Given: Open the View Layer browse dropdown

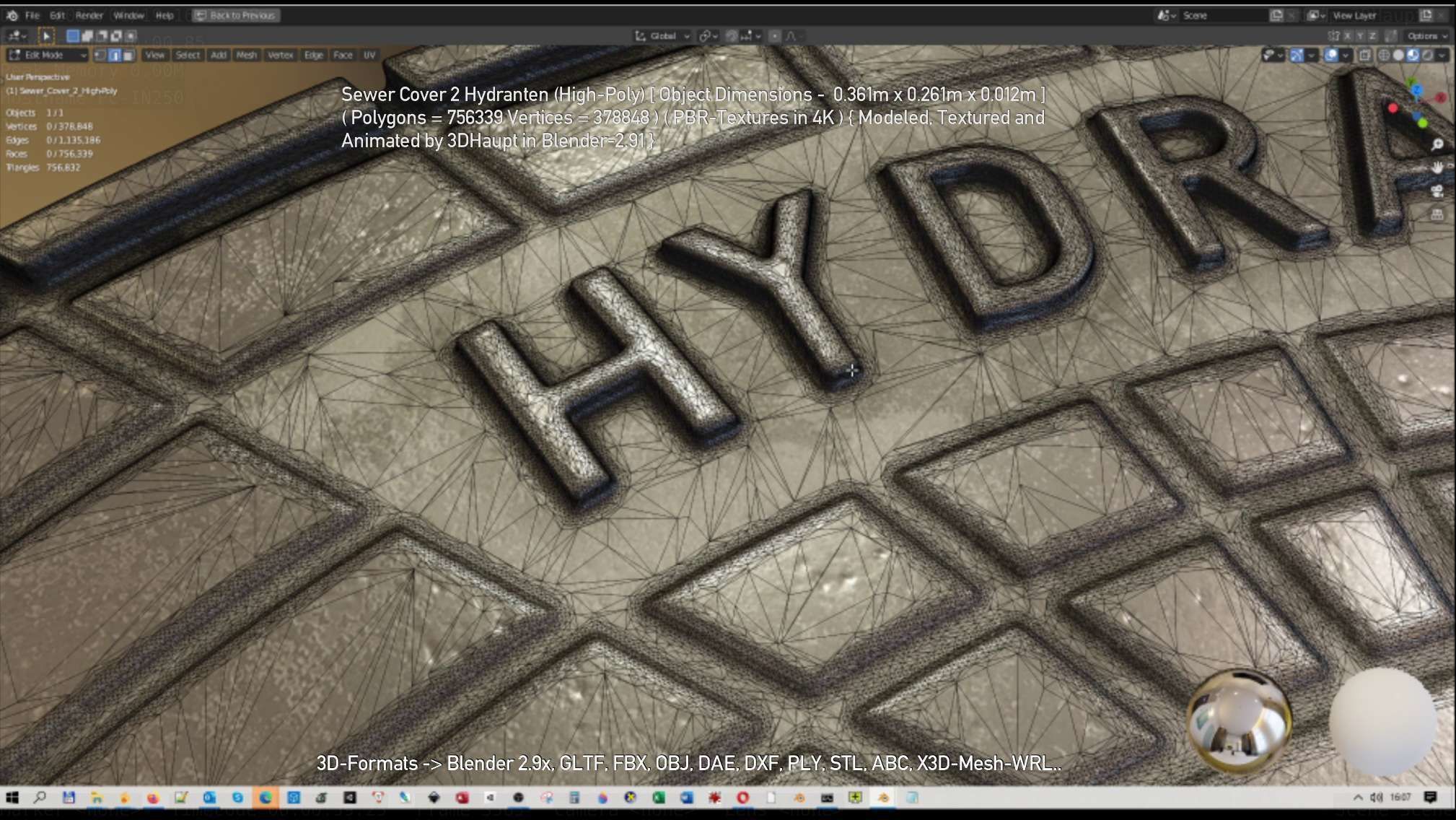Looking at the screenshot, I should 1317,15.
